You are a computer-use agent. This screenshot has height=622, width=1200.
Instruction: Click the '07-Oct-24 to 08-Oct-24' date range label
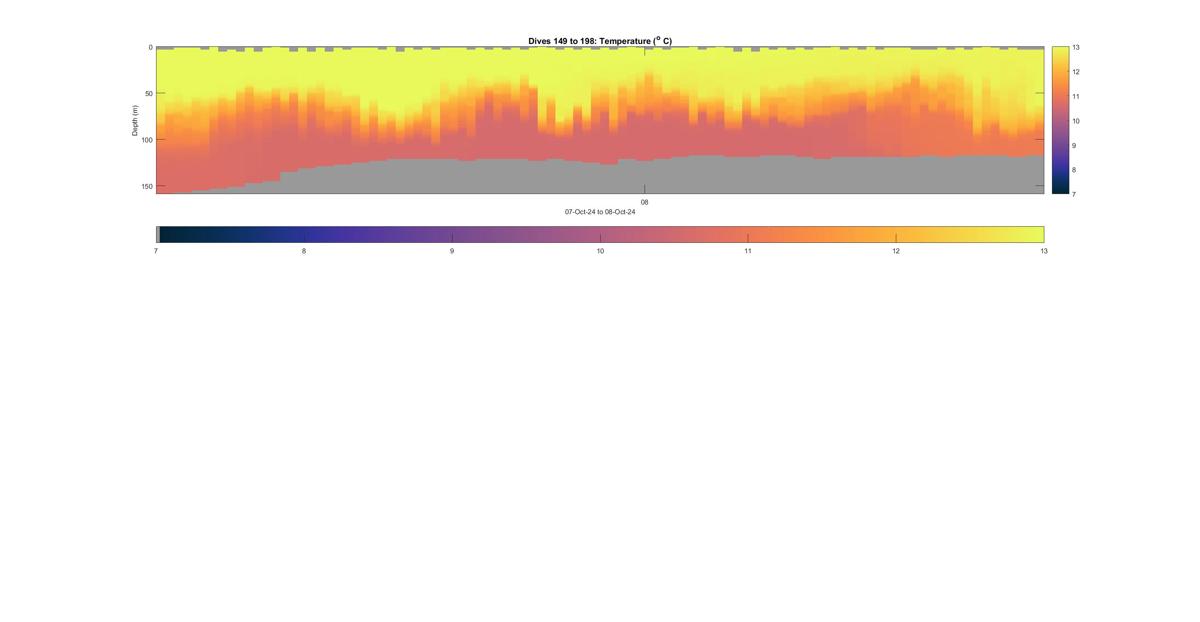click(600, 212)
